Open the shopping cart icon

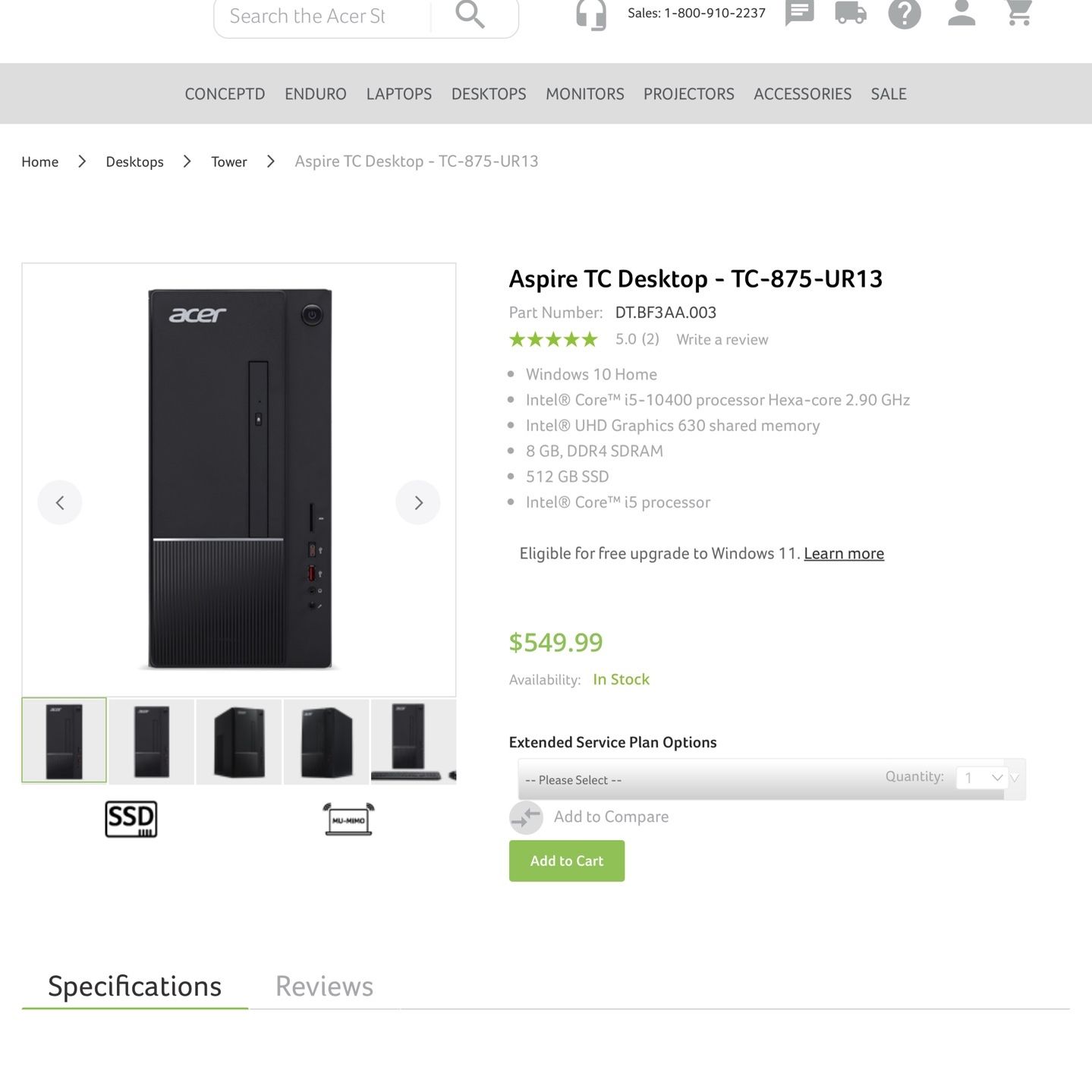pyautogui.click(x=1019, y=13)
